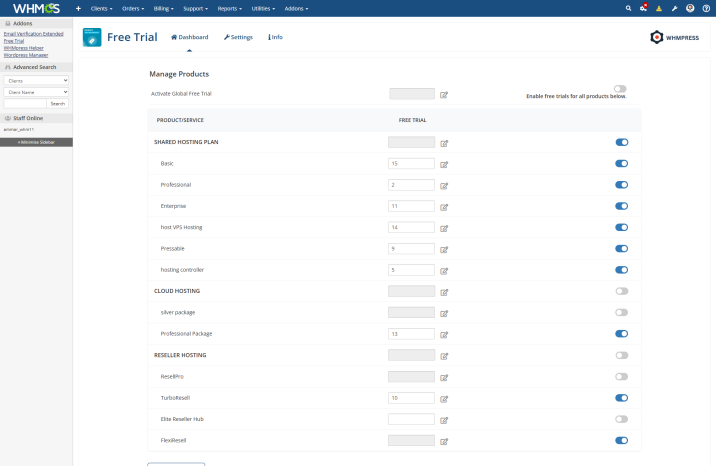Click the search magnifier icon in top bar
Image resolution: width=716 pixels, height=466 pixels.
click(629, 8)
